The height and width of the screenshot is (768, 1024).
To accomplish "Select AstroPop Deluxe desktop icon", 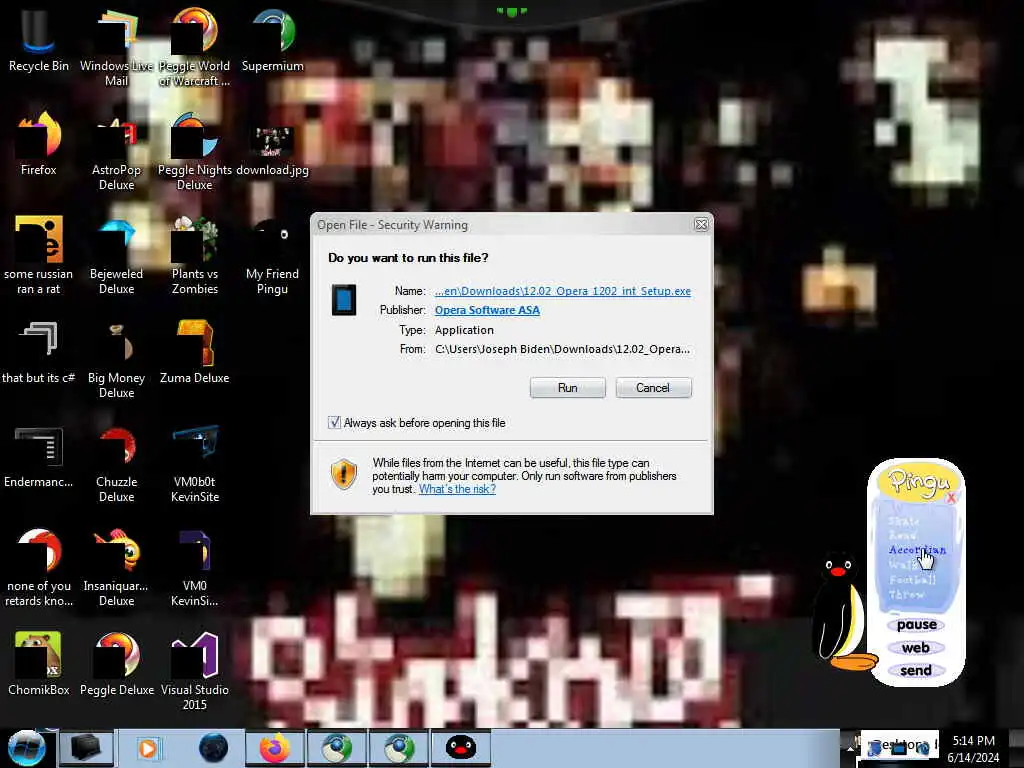I will (x=116, y=152).
